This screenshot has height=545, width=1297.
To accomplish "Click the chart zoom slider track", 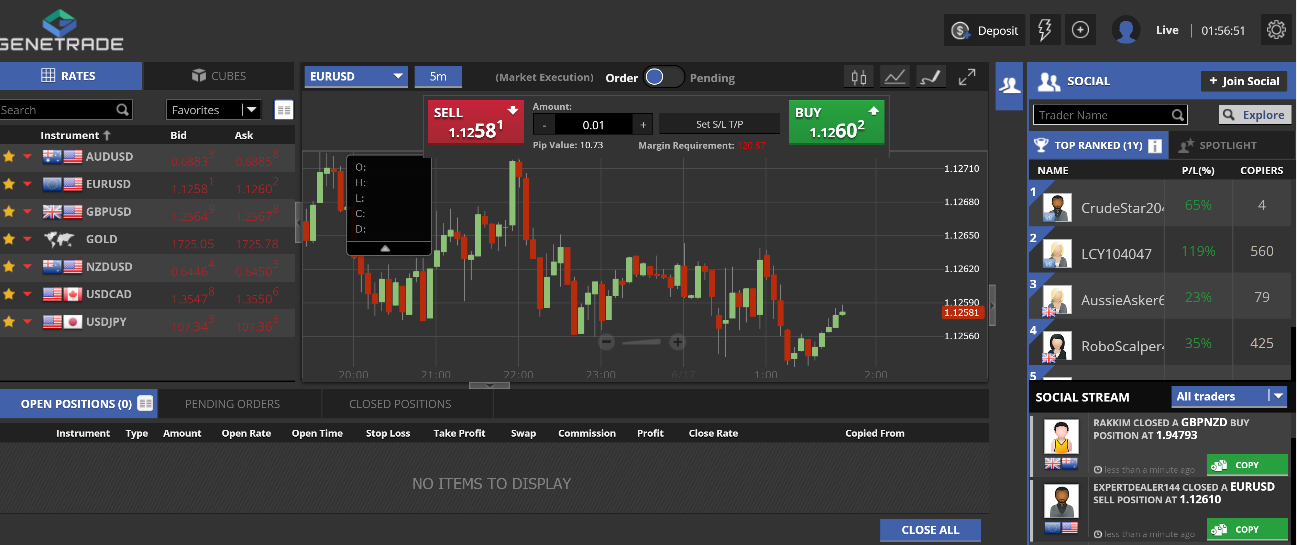I will coord(642,342).
